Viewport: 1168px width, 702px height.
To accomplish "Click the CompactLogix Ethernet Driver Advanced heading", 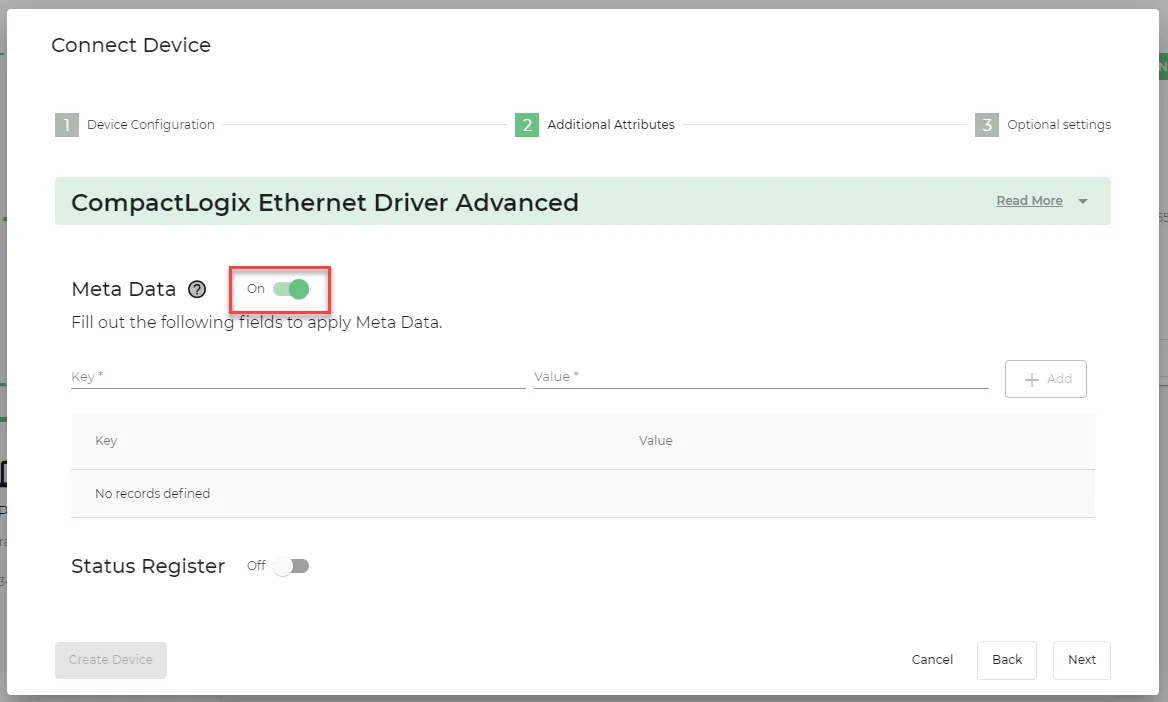I will (325, 202).
